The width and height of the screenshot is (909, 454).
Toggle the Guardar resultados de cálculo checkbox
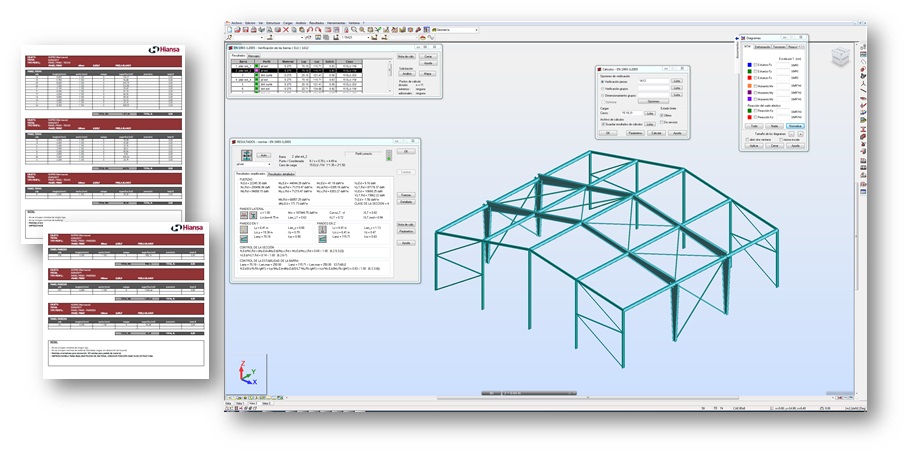point(605,123)
